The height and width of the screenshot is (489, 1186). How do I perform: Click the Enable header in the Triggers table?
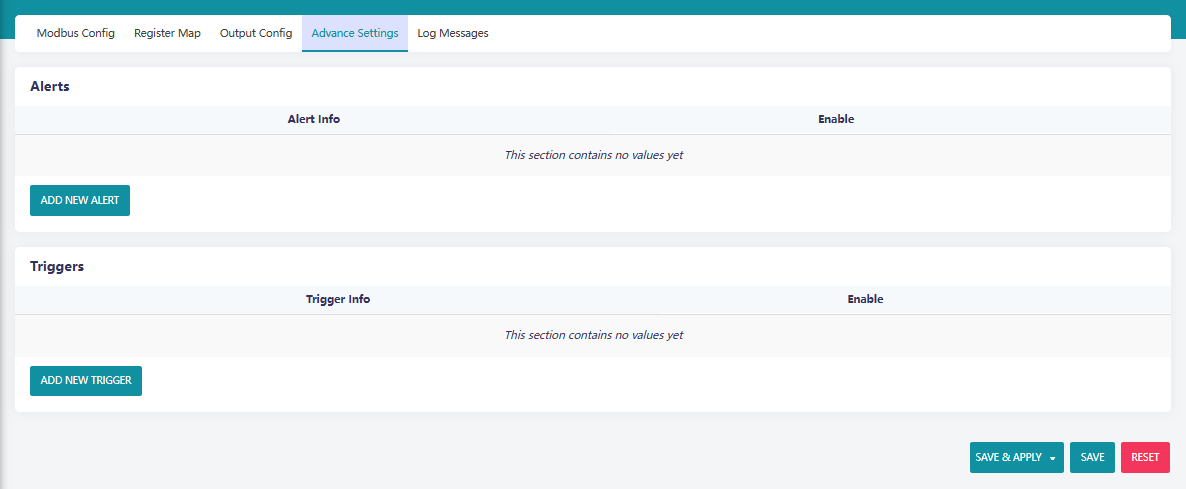click(865, 299)
